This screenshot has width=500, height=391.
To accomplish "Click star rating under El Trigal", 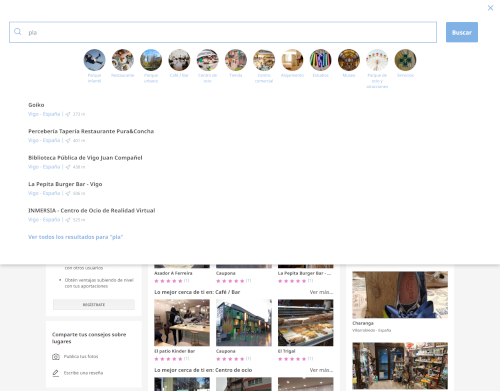I will [292, 359].
